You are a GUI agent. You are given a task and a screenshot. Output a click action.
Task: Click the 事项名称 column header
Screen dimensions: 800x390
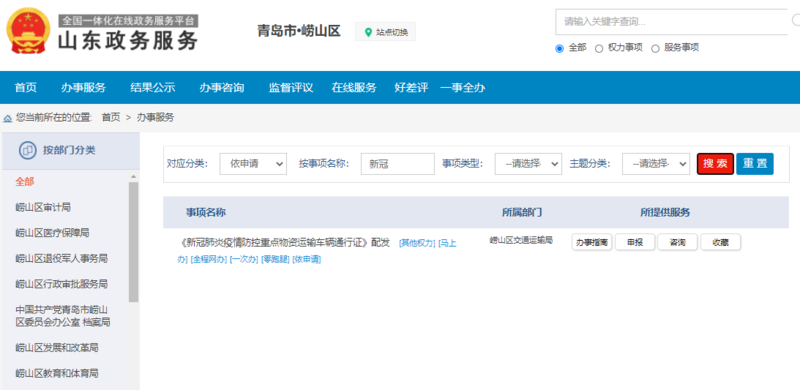pyautogui.click(x=206, y=213)
